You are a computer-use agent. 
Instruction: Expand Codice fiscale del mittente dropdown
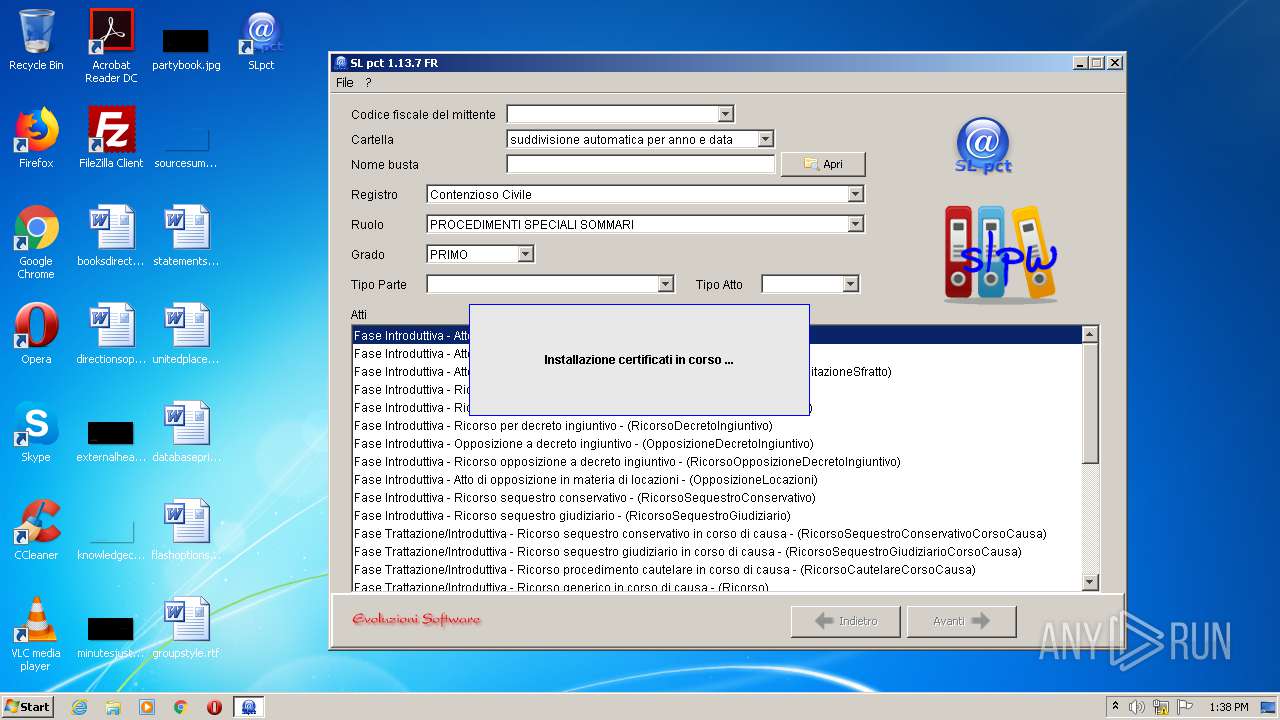click(726, 115)
